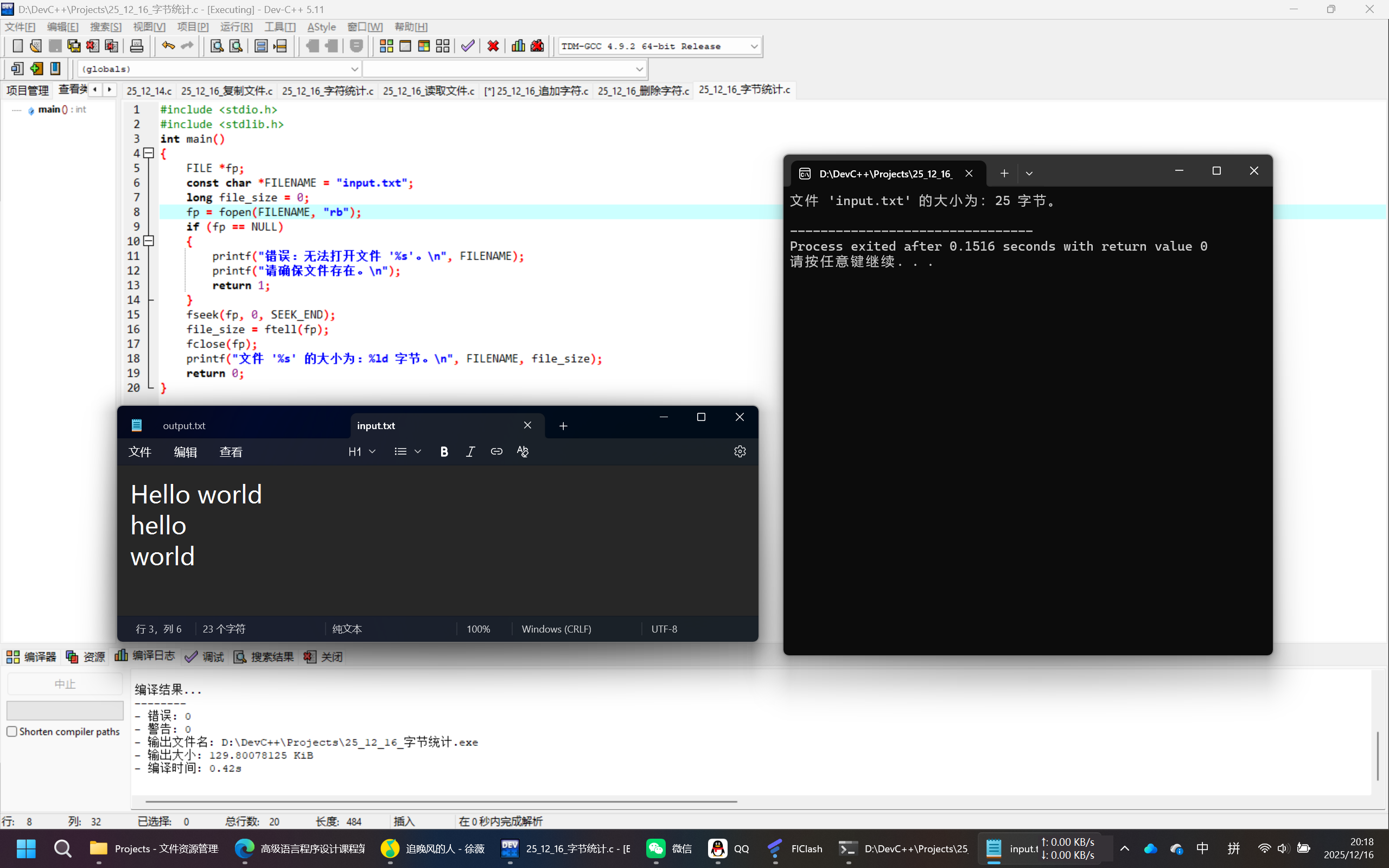Open the TDM-GCC compiler selection dropdown
1389x868 pixels.
tap(754, 47)
